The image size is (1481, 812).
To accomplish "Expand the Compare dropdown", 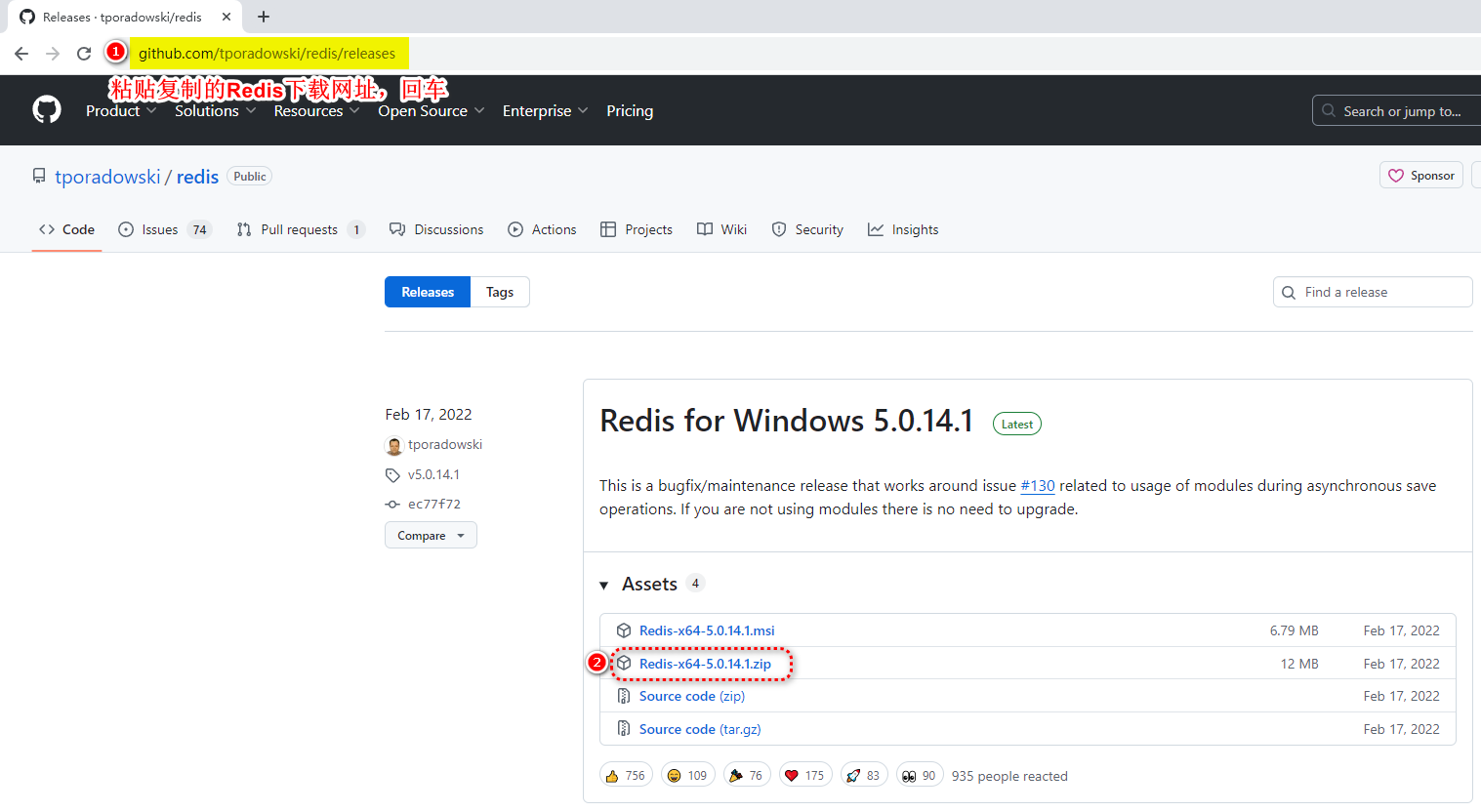I will [x=431, y=535].
